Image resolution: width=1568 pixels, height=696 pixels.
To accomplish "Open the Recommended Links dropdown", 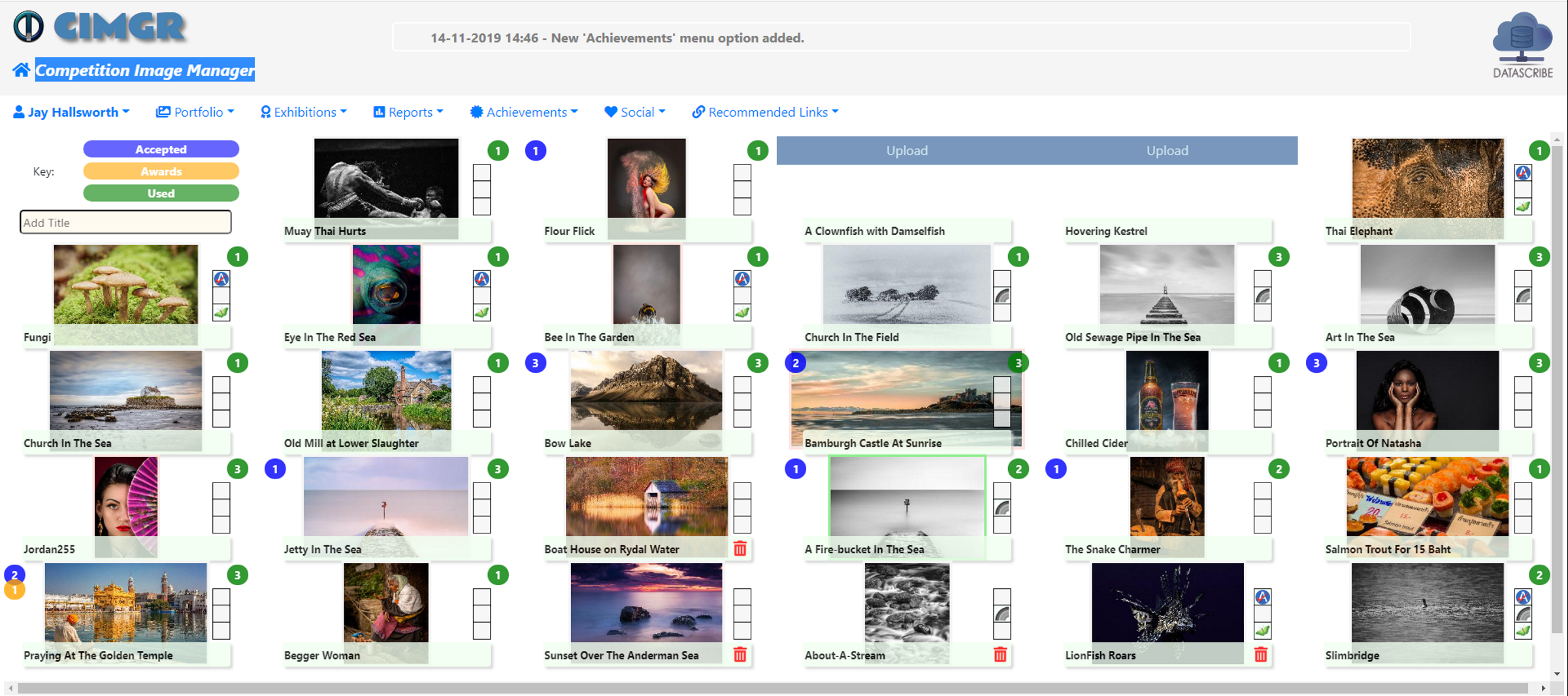I will [765, 112].
